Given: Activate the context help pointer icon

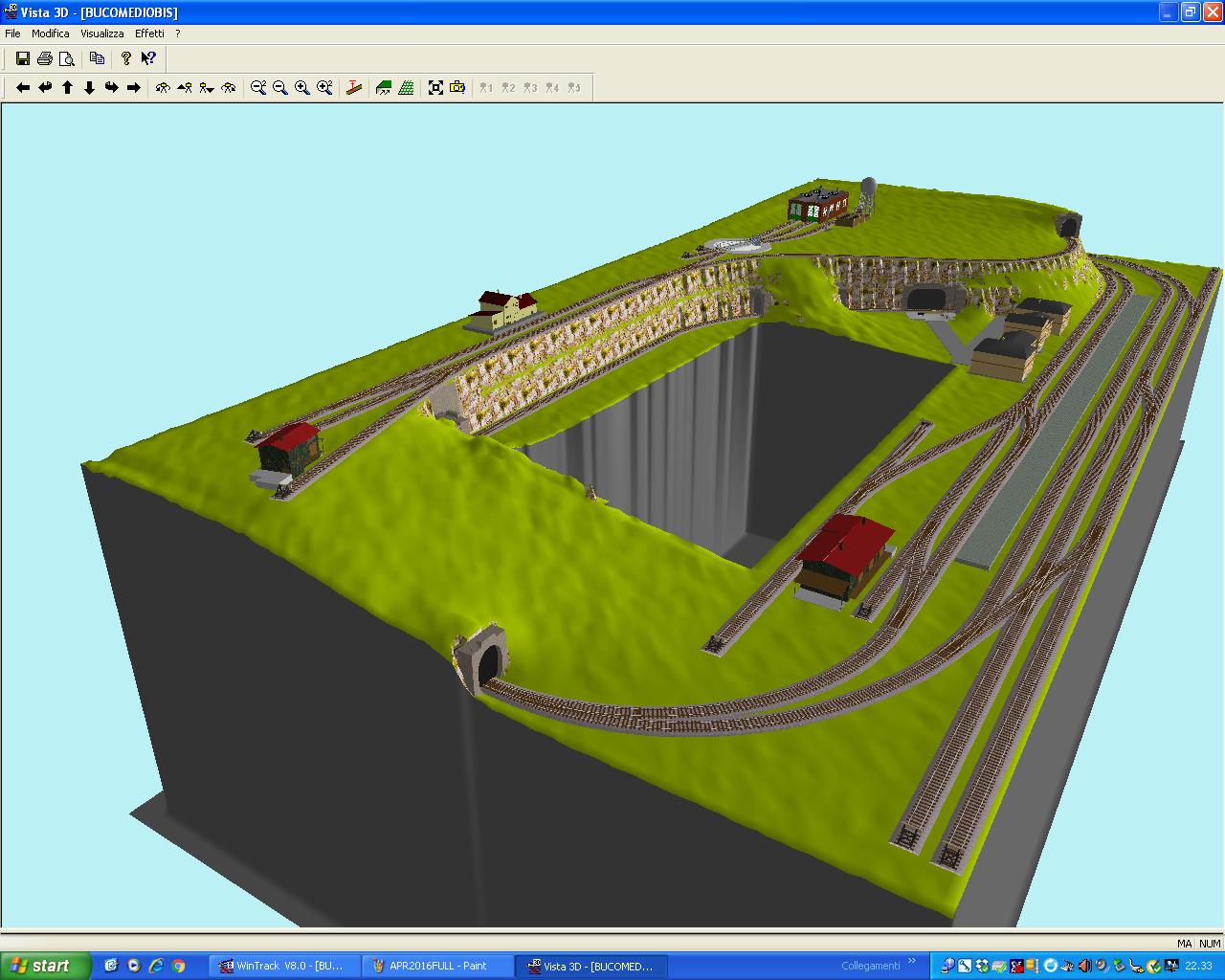Looking at the screenshot, I should pos(148,58).
